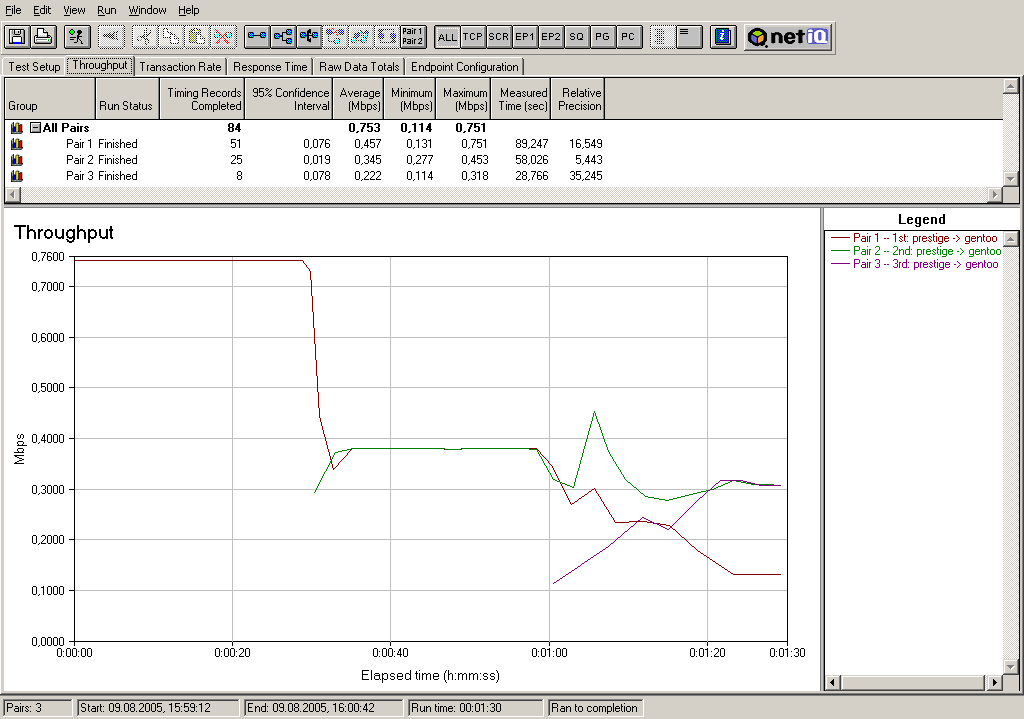Image resolution: width=1024 pixels, height=719 pixels.
Task: Click the Print icon in the toolbar
Action: (43, 37)
